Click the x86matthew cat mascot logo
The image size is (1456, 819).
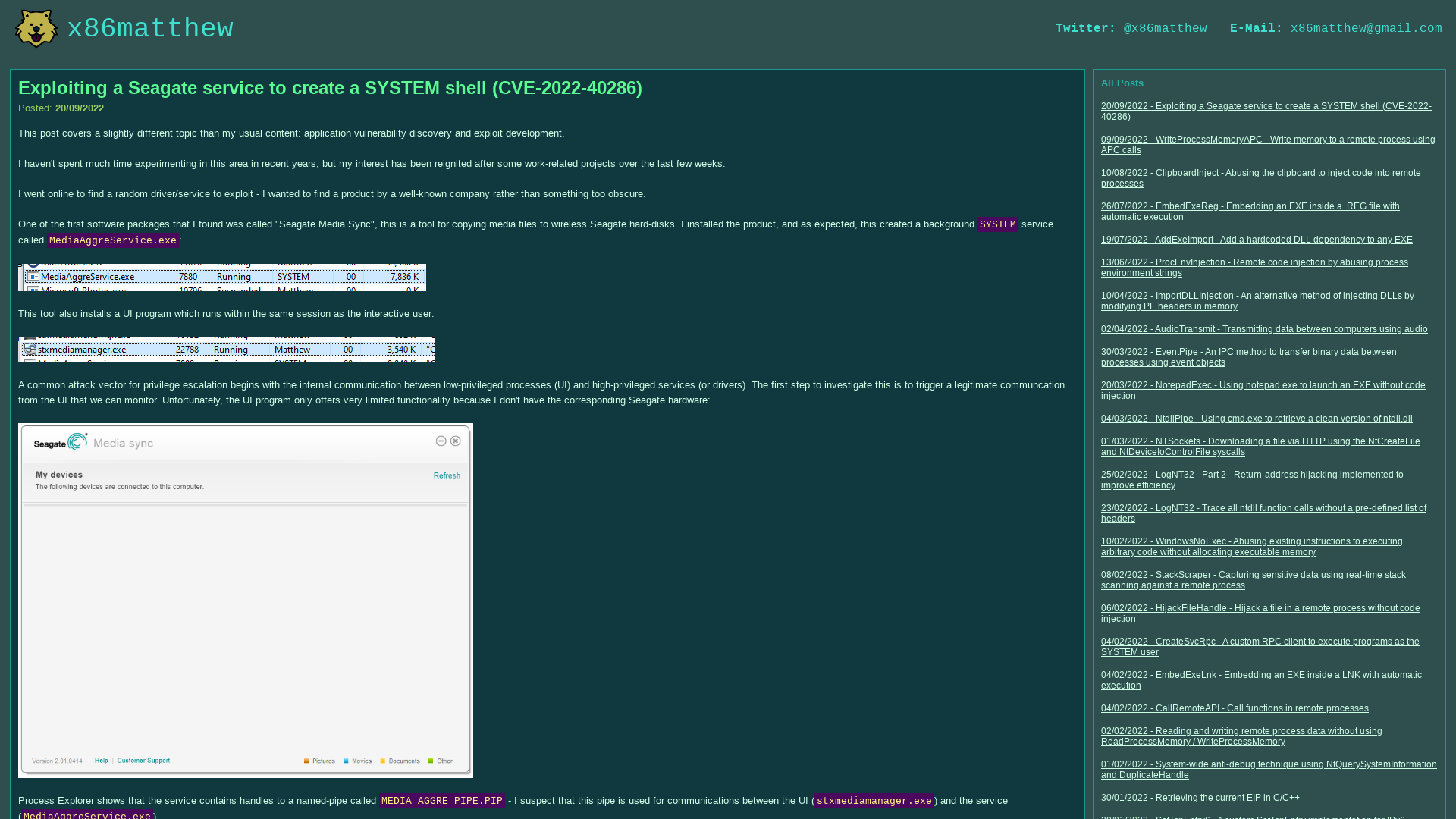tap(36, 28)
